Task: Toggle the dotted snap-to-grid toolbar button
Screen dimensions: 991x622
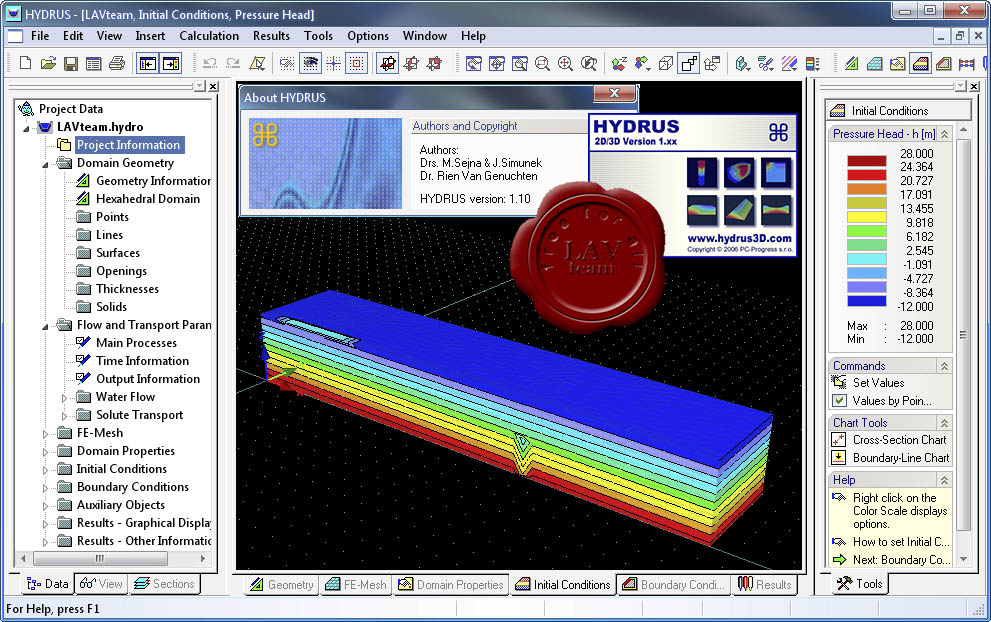Action: pyautogui.click(x=287, y=63)
